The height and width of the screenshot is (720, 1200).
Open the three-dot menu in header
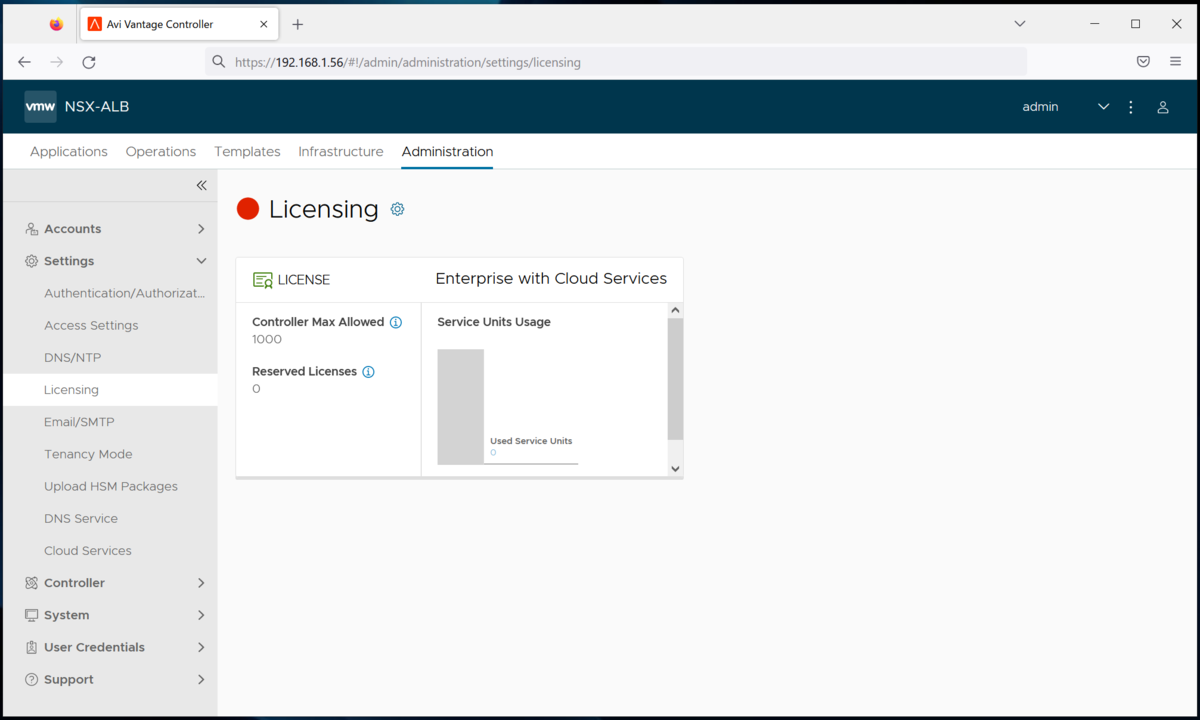click(1131, 107)
